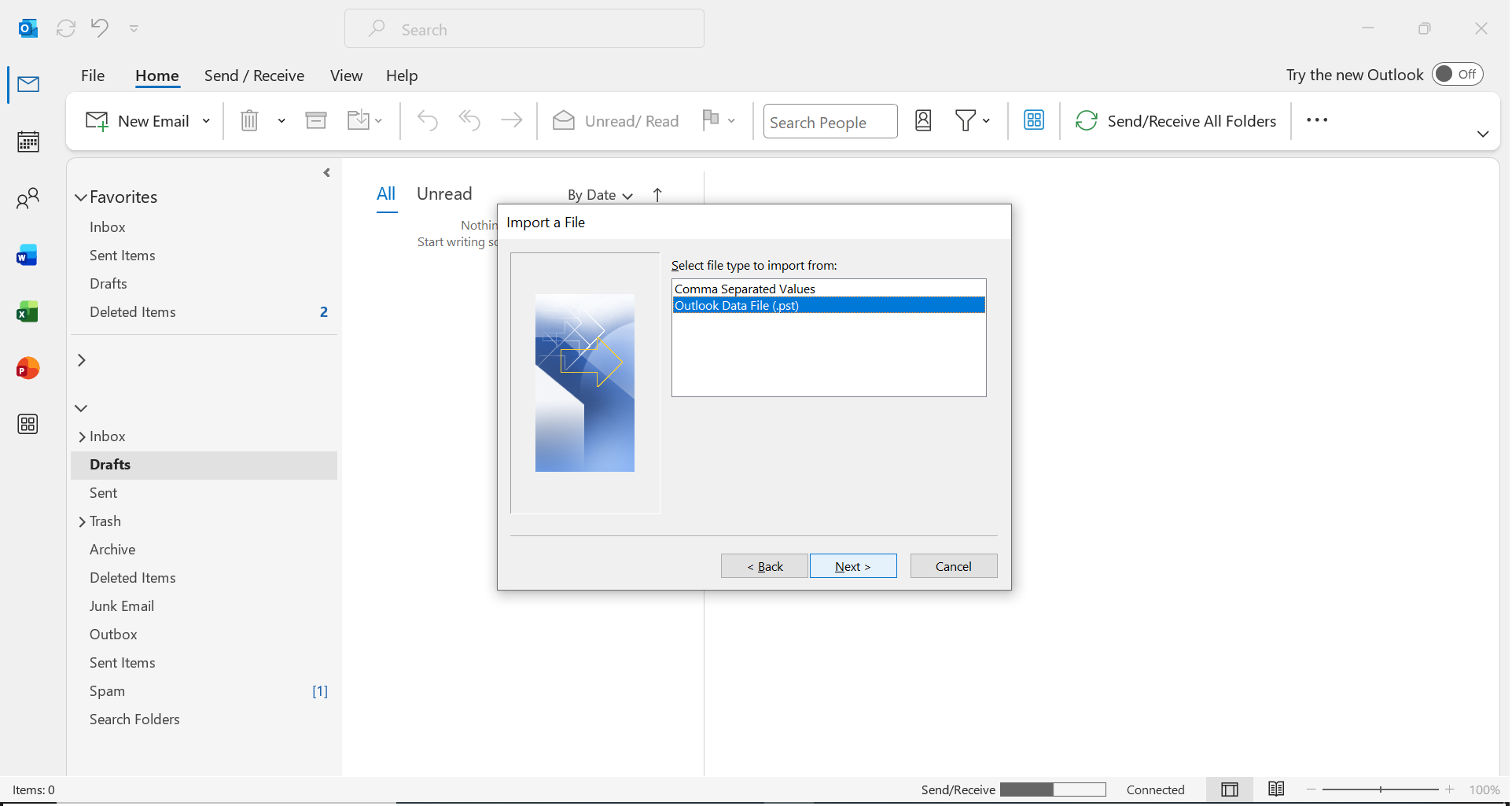Click the Move to folder icon

click(359, 120)
